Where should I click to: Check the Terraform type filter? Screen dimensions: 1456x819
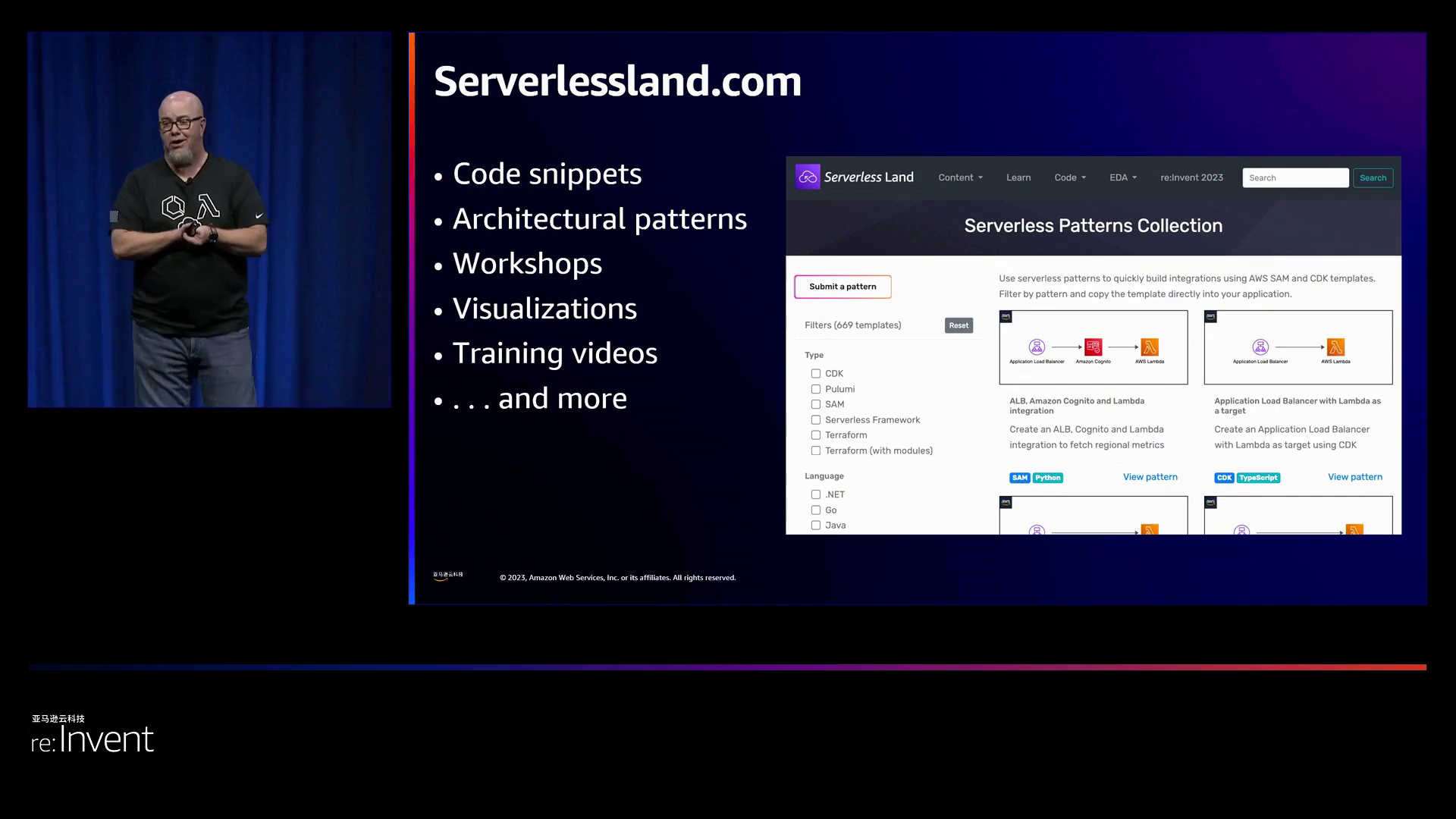[x=816, y=435]
